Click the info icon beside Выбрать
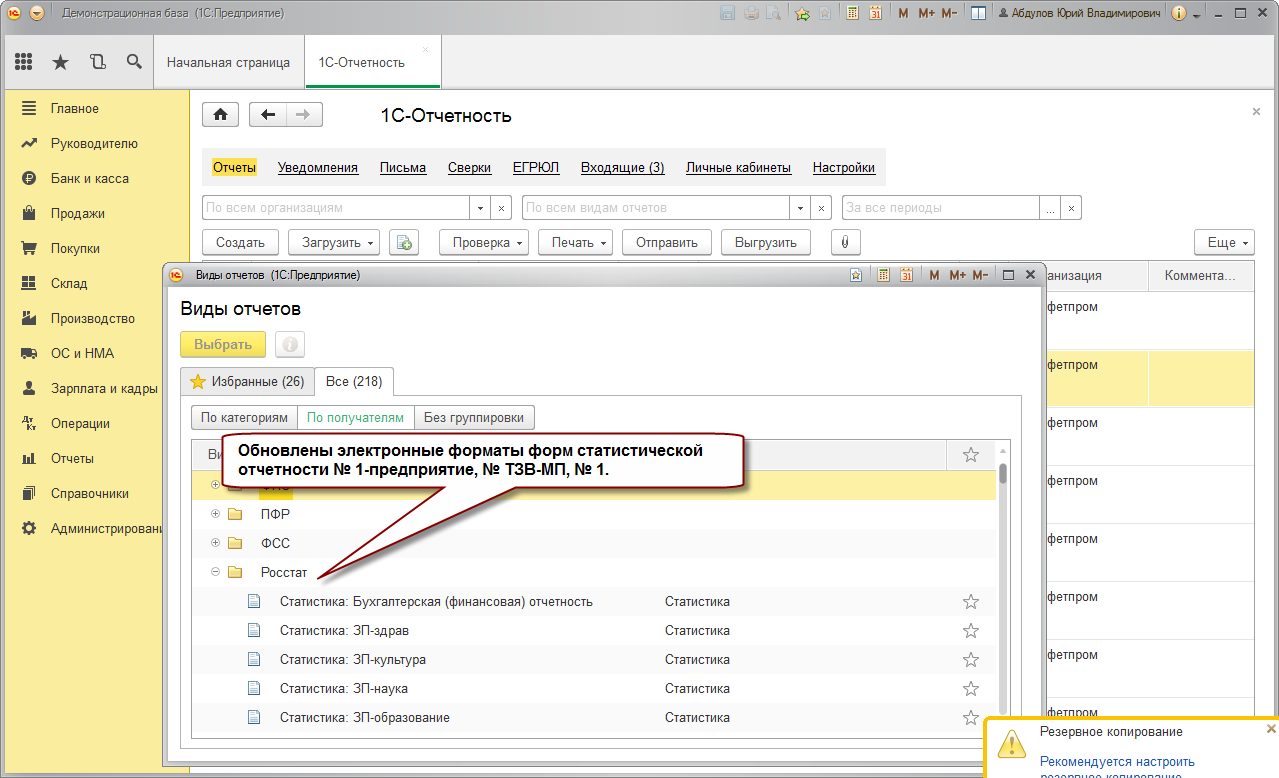This screenshot has height=778, width=1279. 290,344
